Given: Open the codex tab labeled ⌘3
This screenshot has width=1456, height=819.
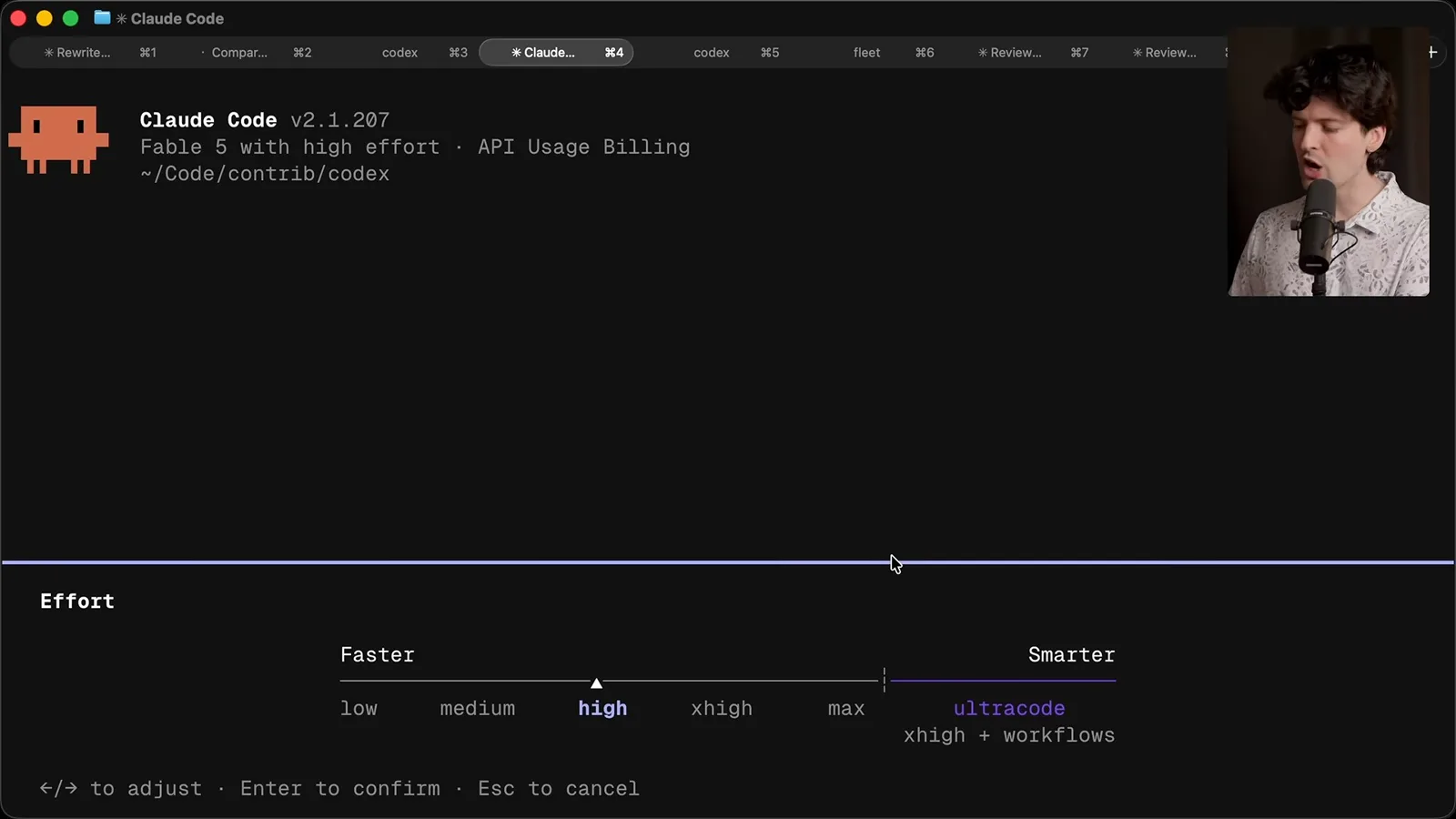Looking at the screenshot, I should pos(423,53).
